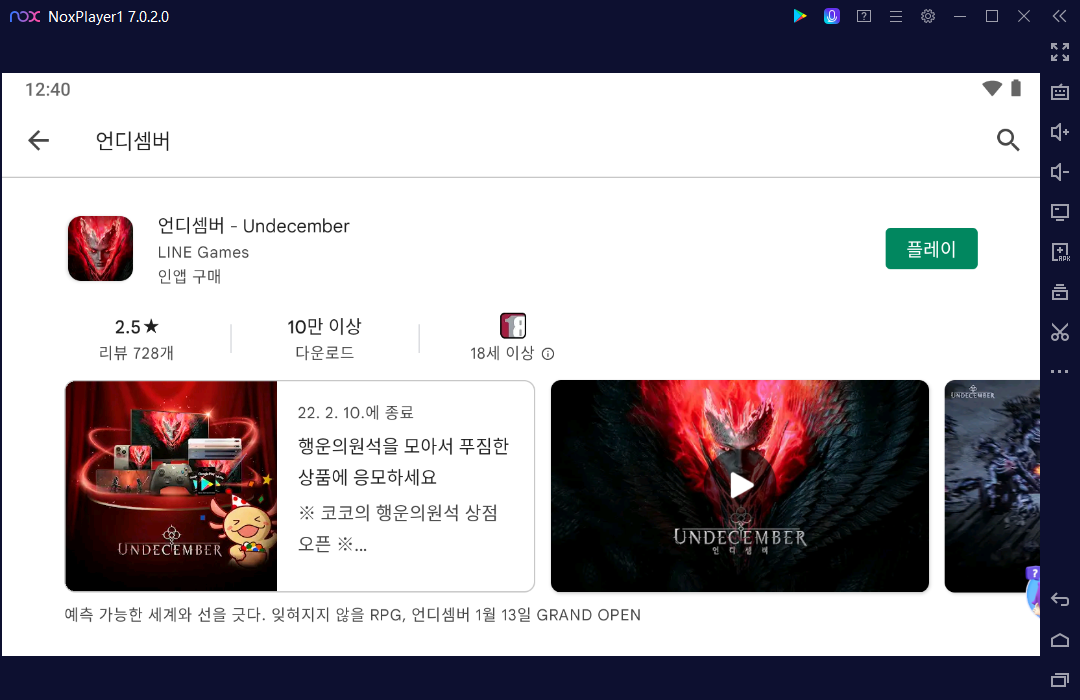Screen dimensions: 1080x700
Task: Tap Android home button in sidebar
Action: point(1059,640)
